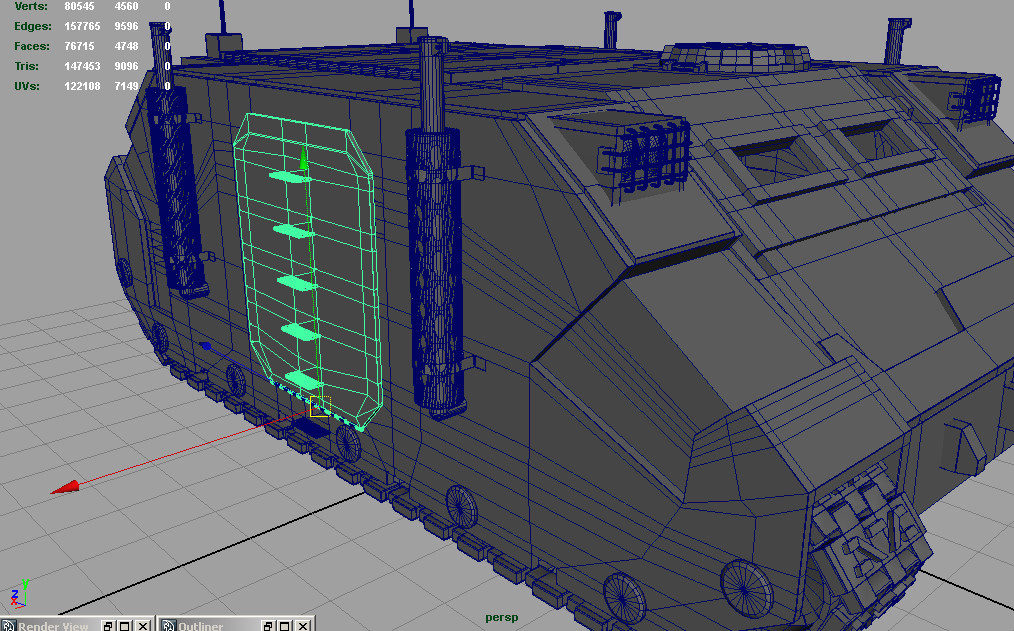Image resolution: width=1014 pixels, height=631 pixels.
Task: Click the Faces label in the poly count HUD
Action: 32,46
